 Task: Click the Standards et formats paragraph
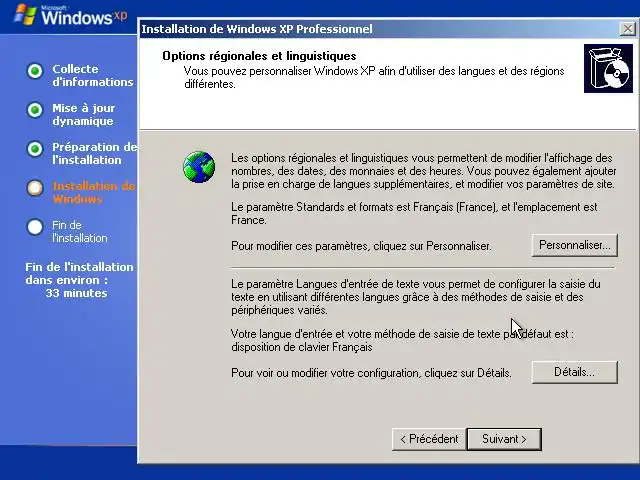414,213
